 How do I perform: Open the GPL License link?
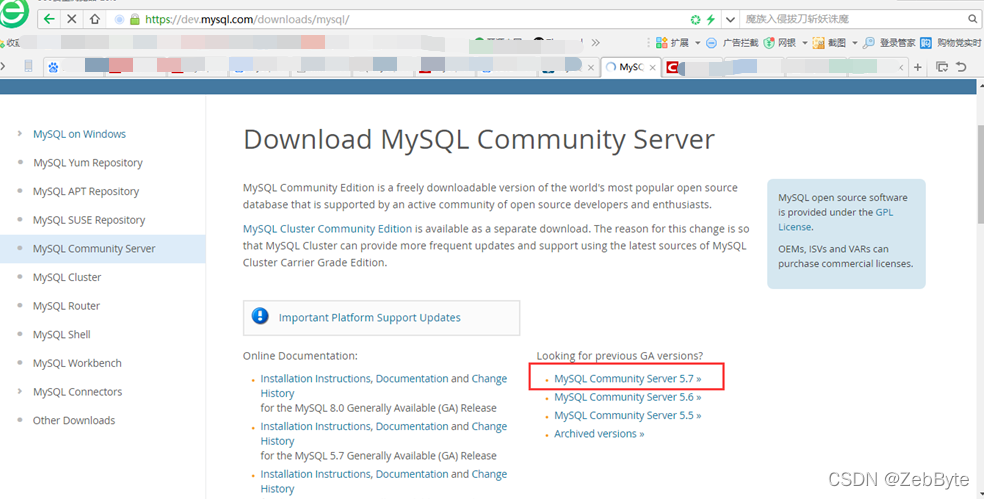click(836, 220)
